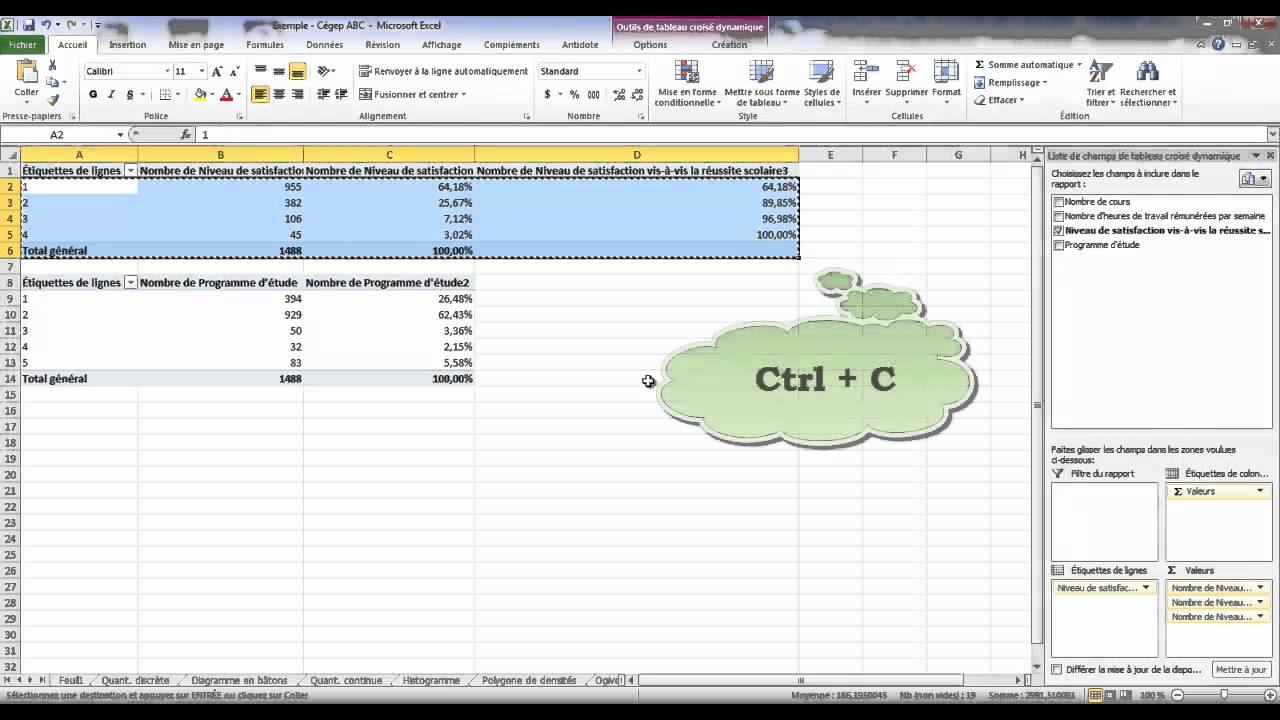This screenshot has height=720, width=1280.
Task: Open Rechercher et sélectionner
Action: pos(1148,84)
